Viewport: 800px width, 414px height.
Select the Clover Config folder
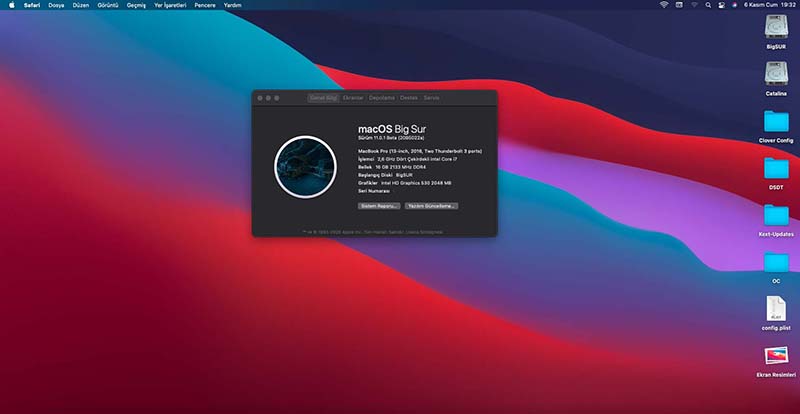[x=776, y=121]
